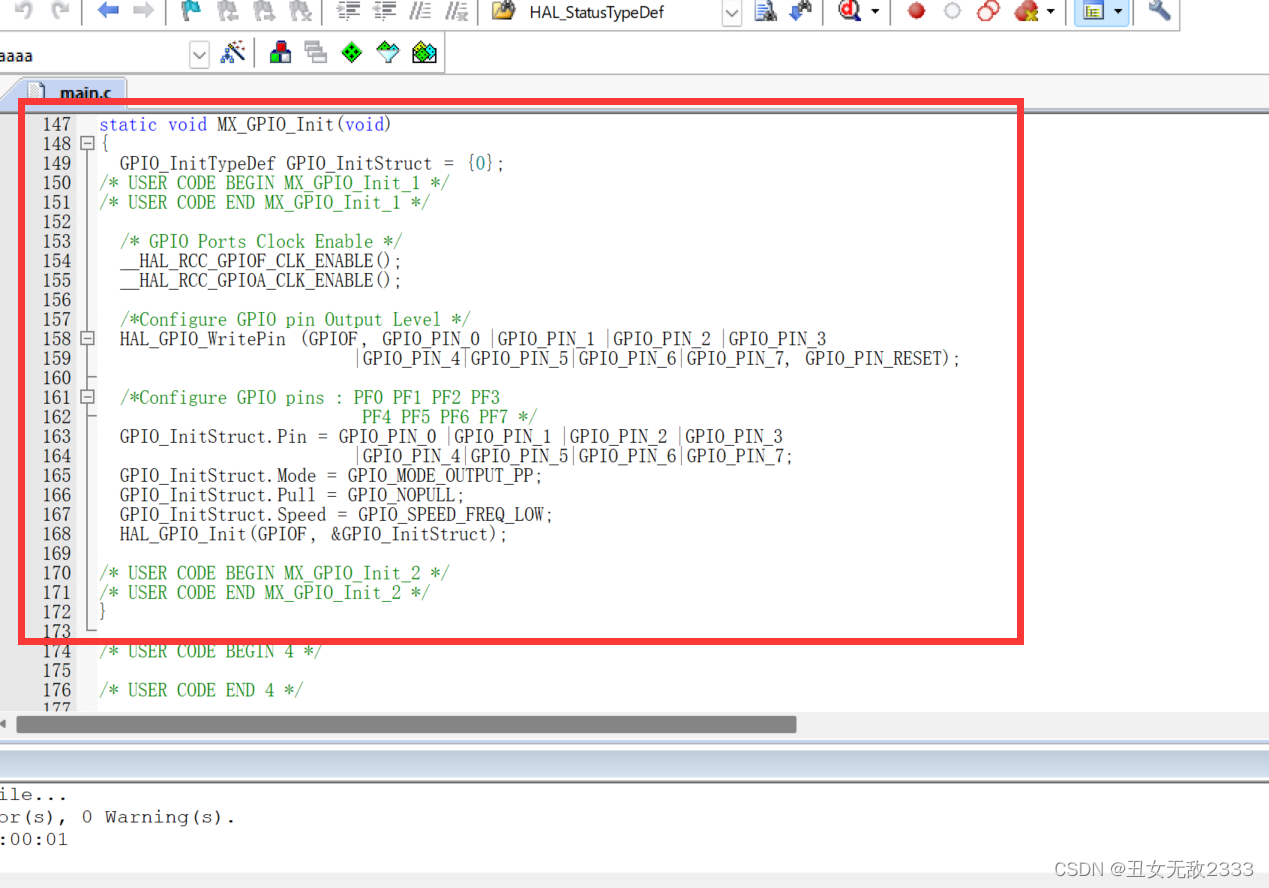
Task: Open Manage Project Items blocks icon
Action: [281, 53]
